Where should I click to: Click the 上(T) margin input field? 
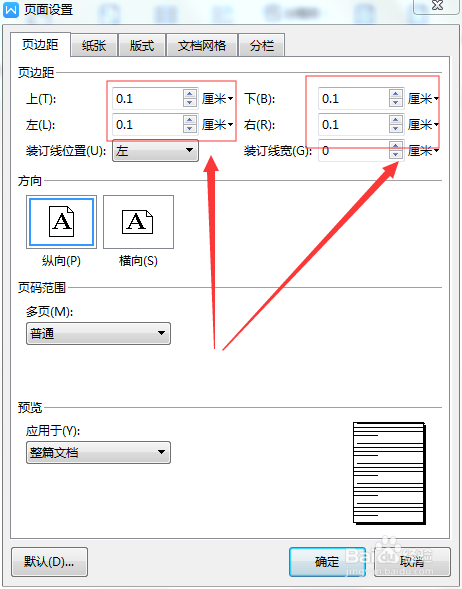point(148,99)
